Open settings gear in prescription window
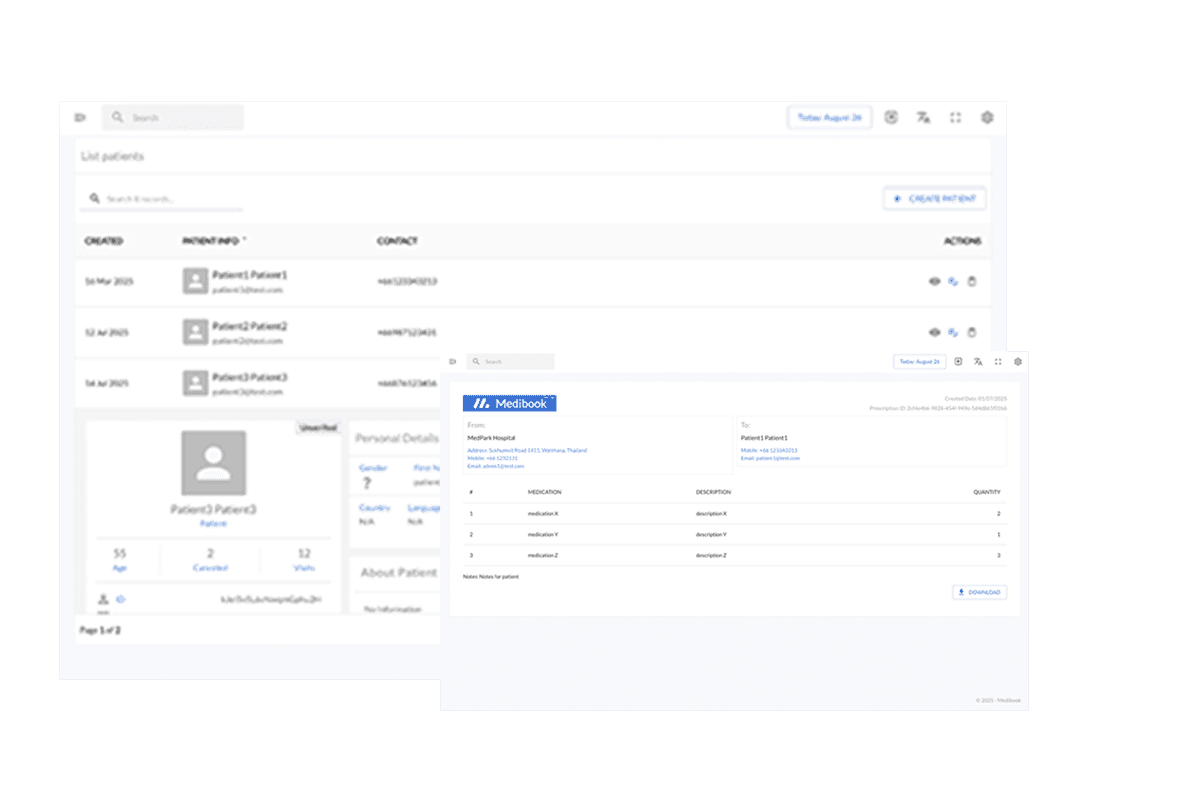The width and height of the screenshot is (1200, 800). coord(1018,362)
